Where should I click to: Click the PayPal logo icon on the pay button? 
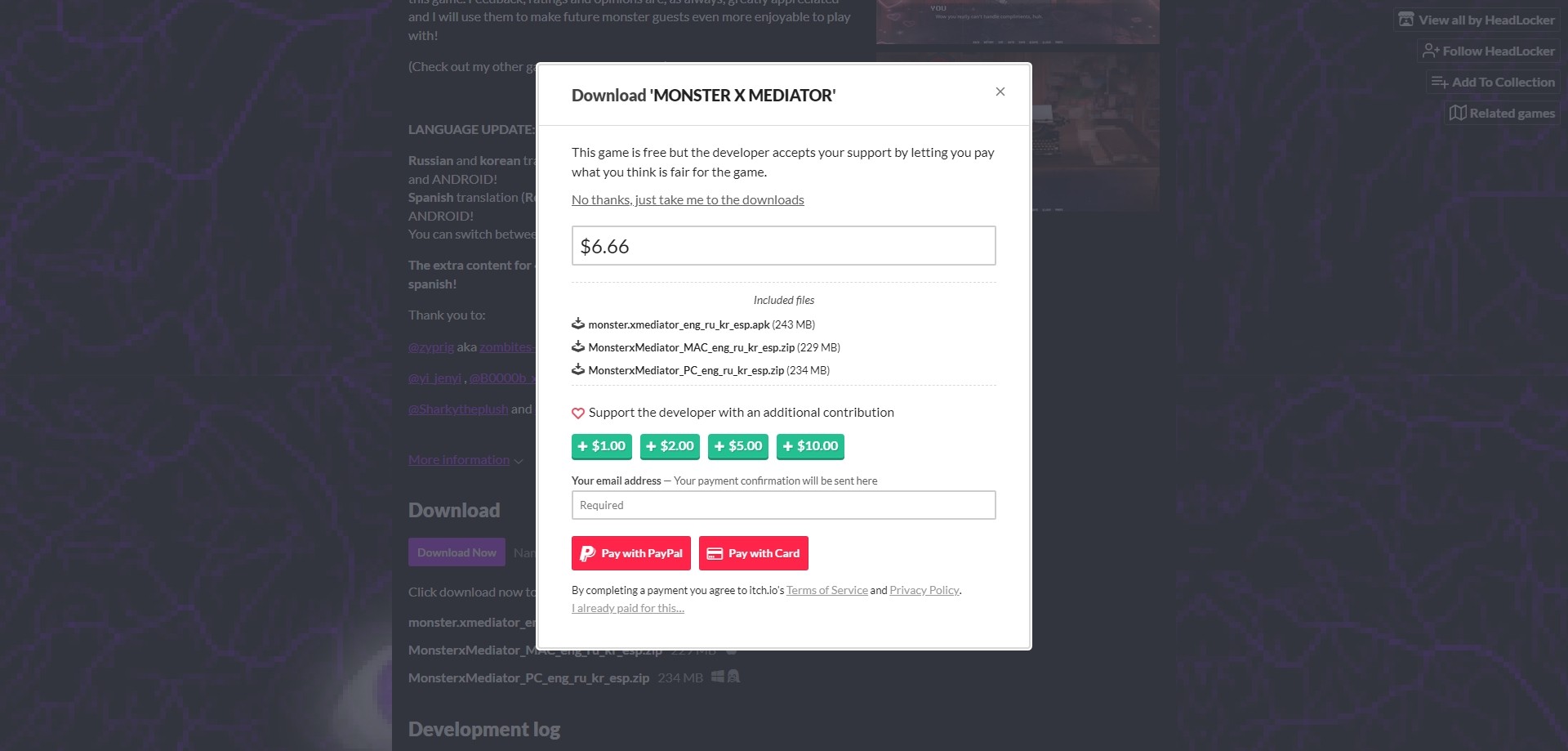[x=587, y=553]
